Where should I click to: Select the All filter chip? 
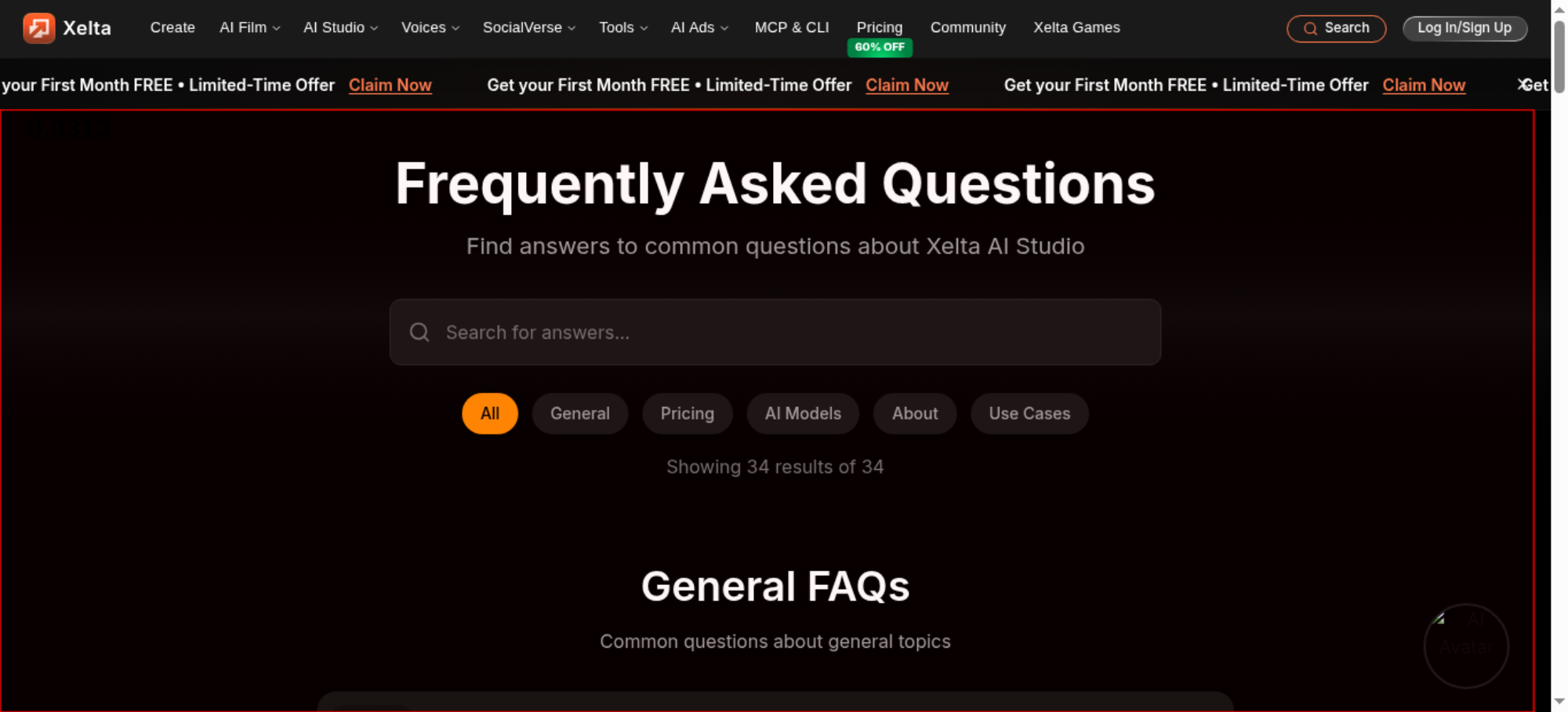[490, 413]
